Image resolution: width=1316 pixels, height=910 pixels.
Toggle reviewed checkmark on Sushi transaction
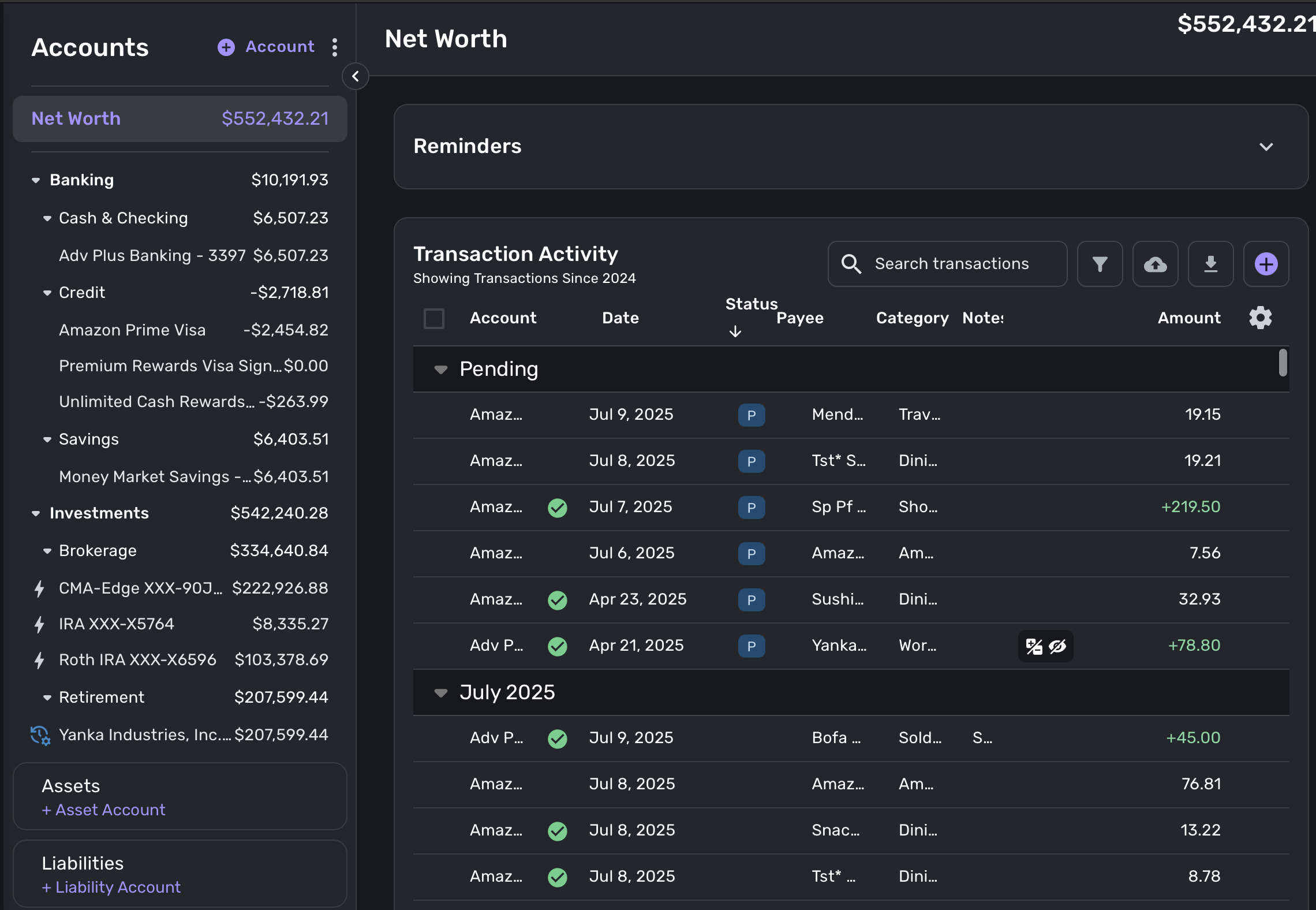(557, 600)
